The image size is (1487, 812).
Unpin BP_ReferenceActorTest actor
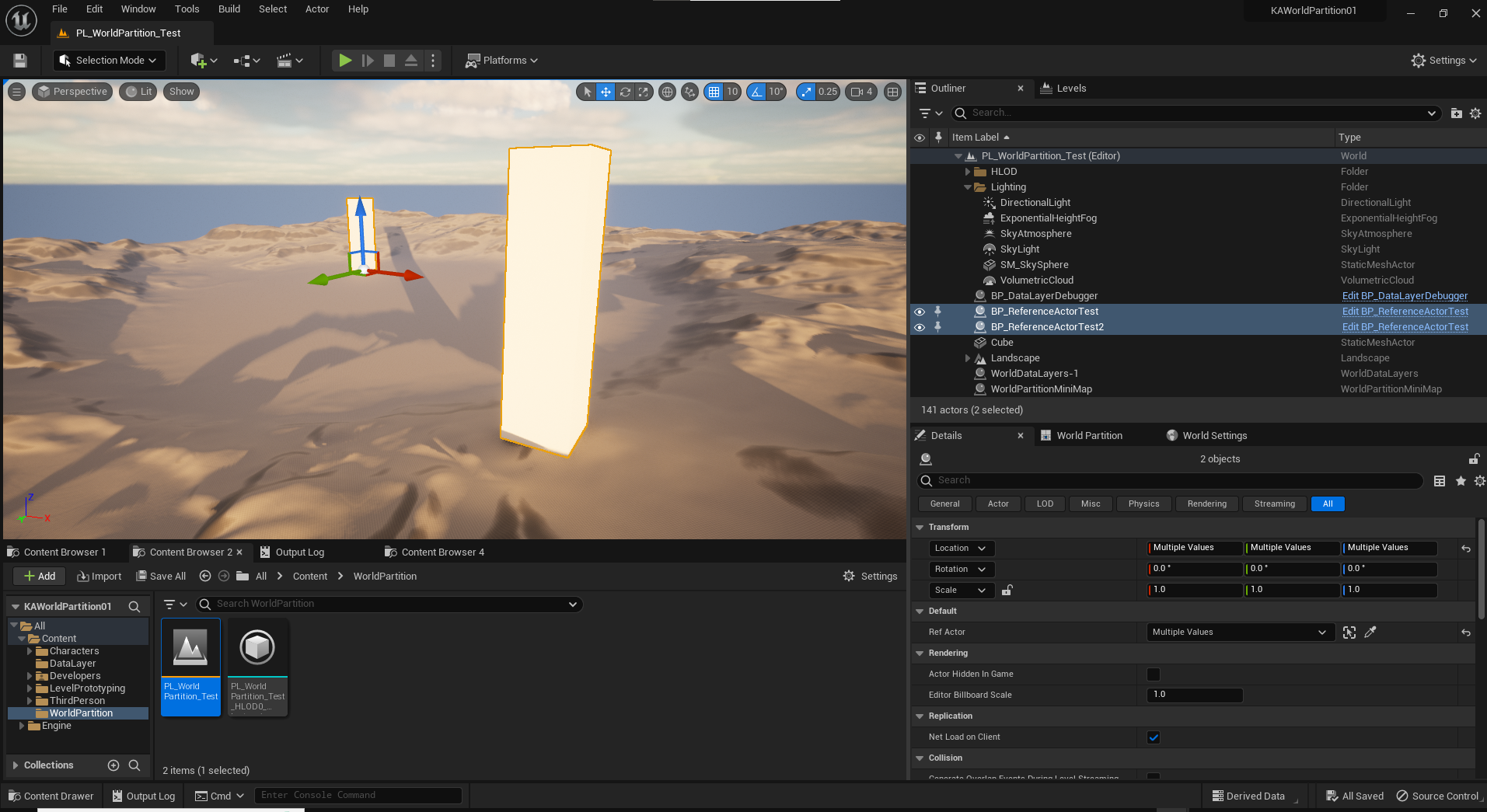click(937, 312)
